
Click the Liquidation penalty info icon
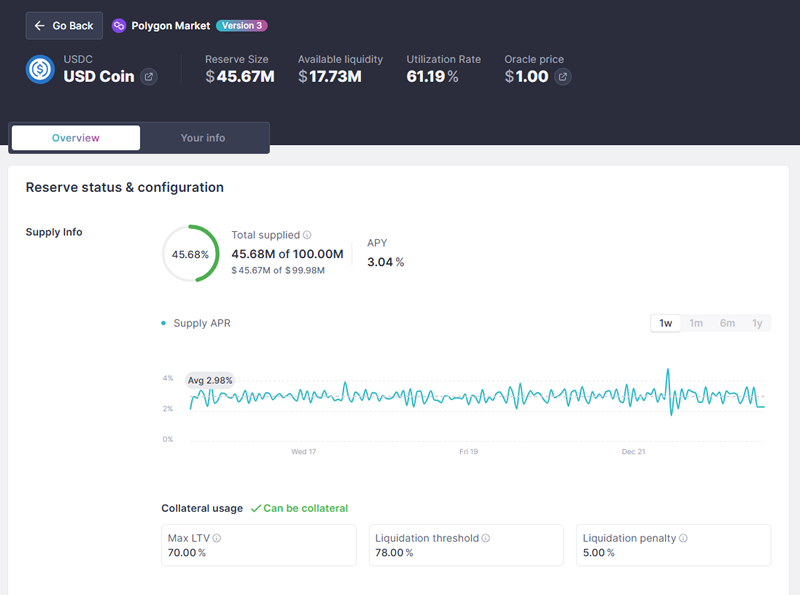pos(684,538)
